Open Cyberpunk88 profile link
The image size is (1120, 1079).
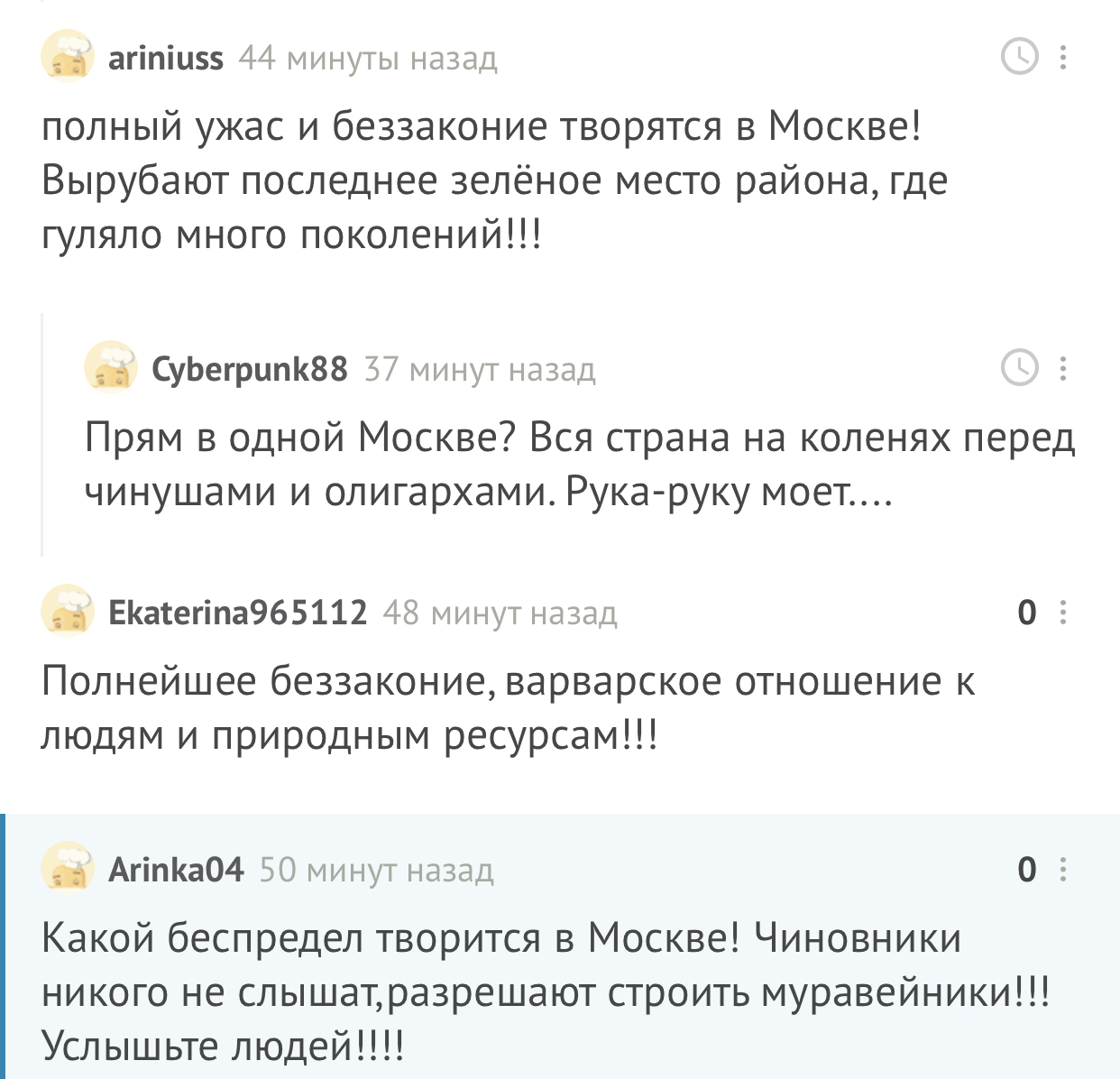point(250,369)
